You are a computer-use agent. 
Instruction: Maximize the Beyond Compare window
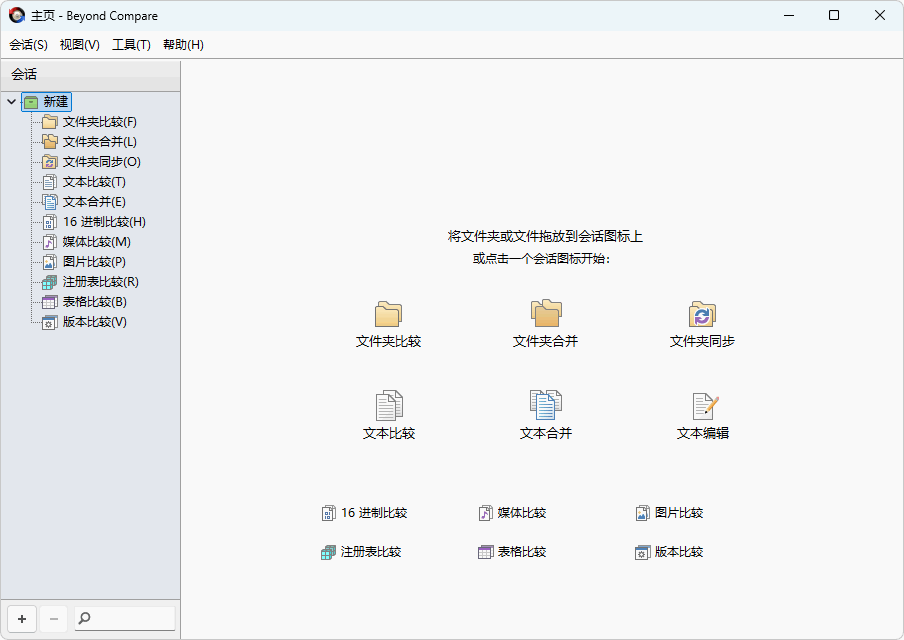click(834, 16)
